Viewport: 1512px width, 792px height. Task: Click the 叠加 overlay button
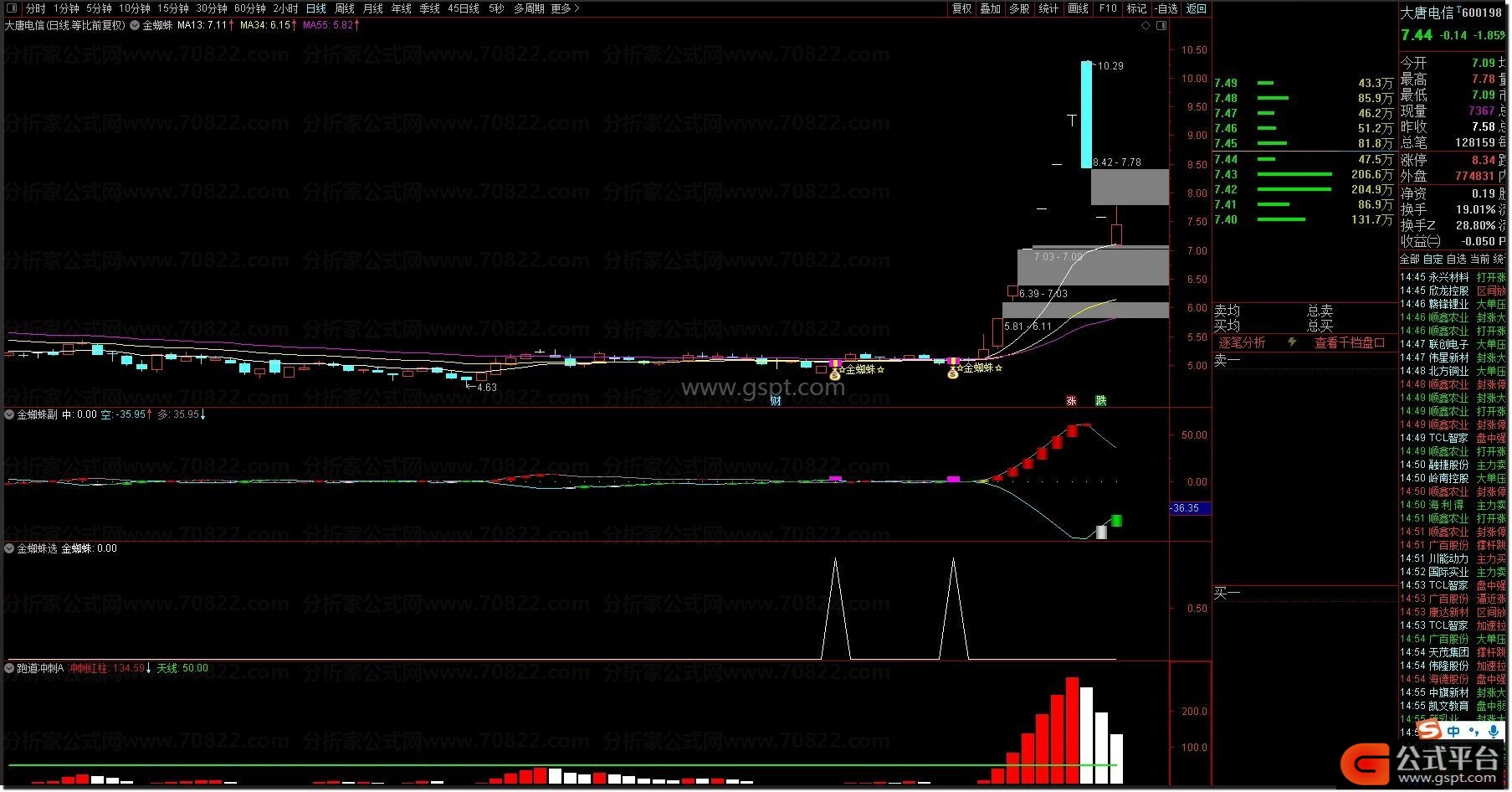coord(991,8)
